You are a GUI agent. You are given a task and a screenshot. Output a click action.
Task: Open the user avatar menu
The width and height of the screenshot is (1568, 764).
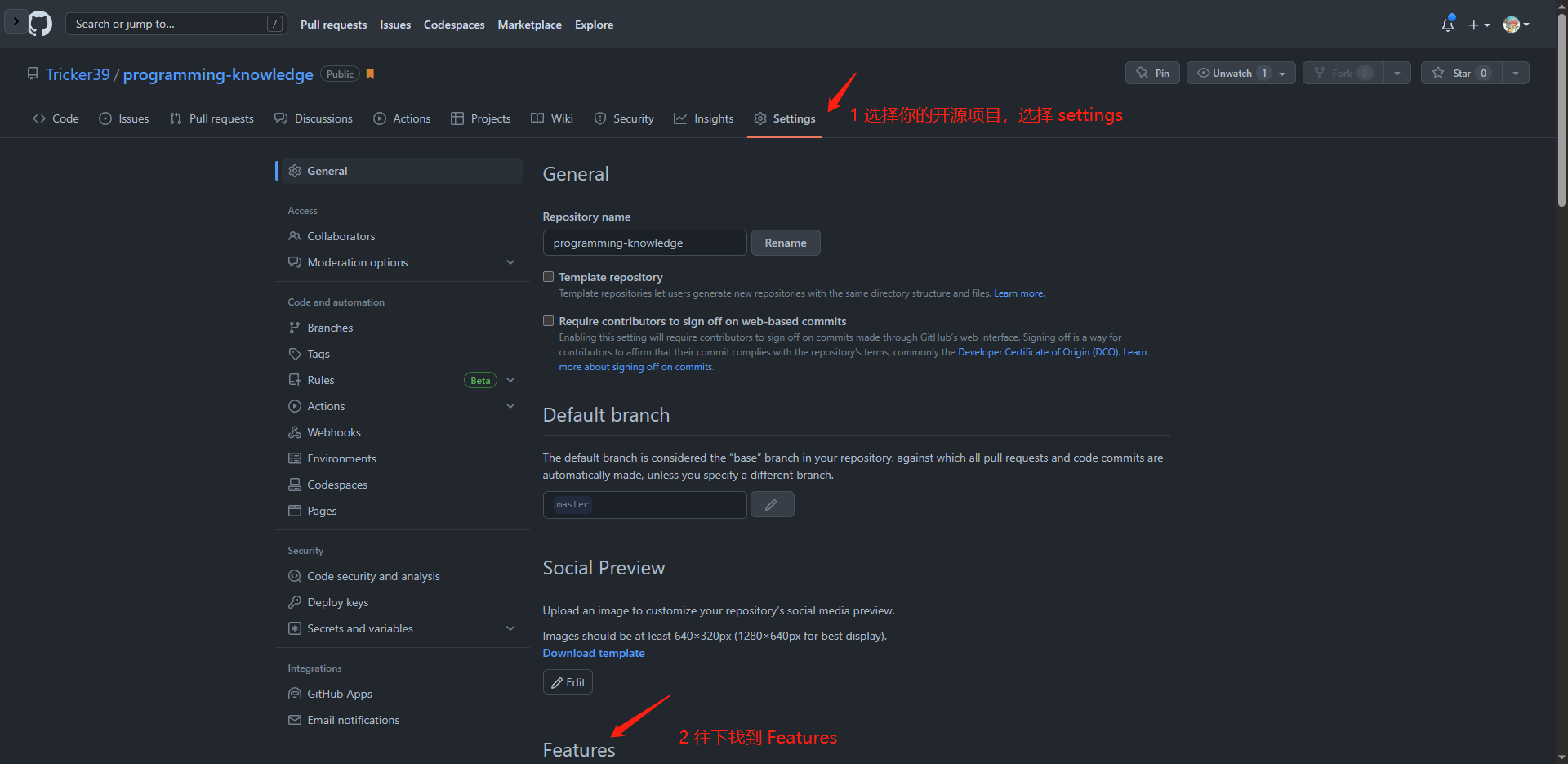tap(1516, 25)
